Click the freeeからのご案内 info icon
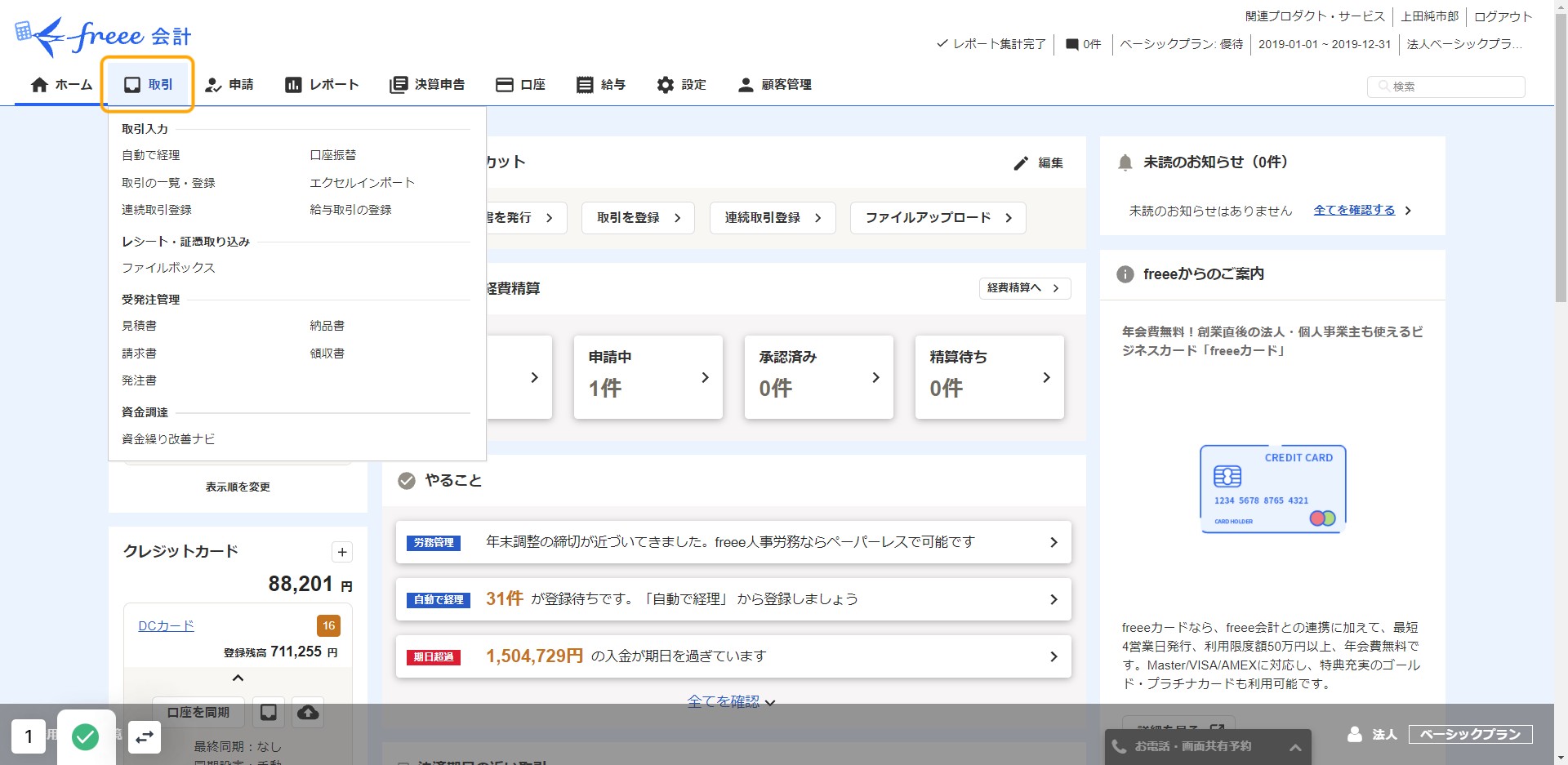Screen dimensions: 1568x765 [1125, 274]
